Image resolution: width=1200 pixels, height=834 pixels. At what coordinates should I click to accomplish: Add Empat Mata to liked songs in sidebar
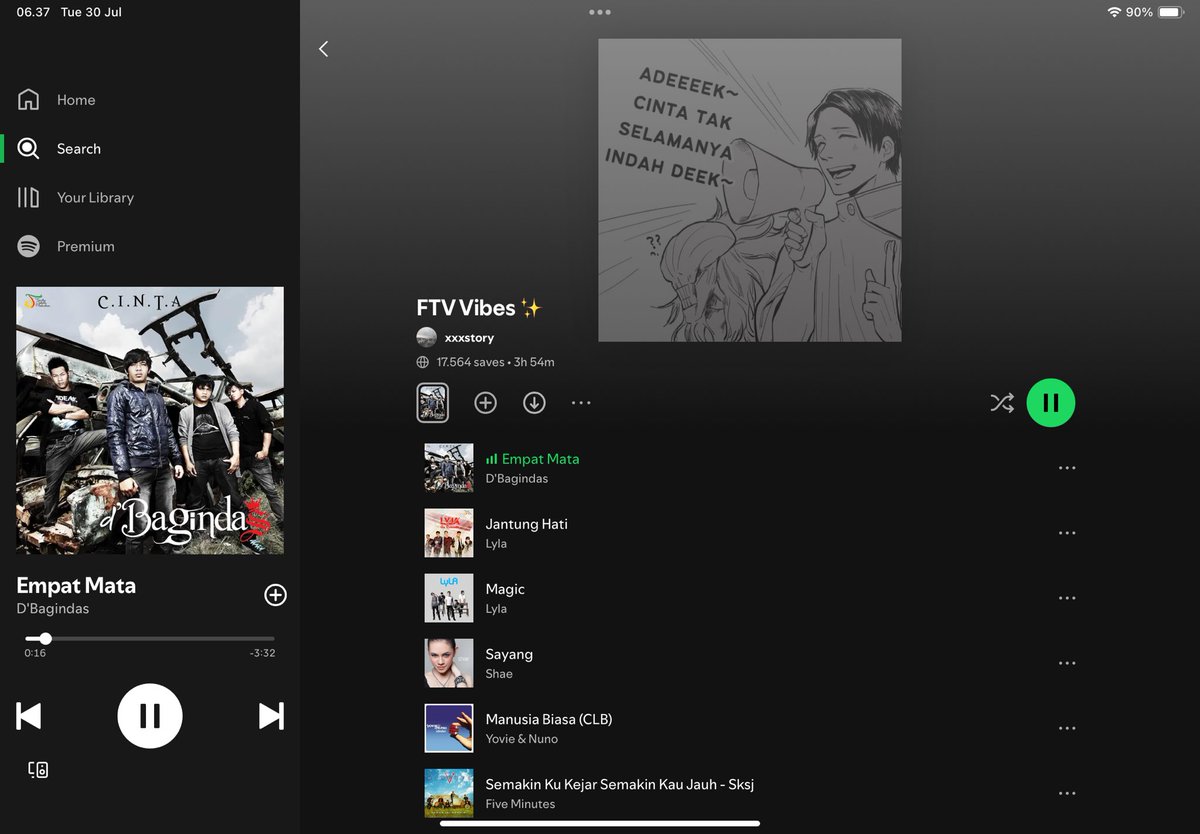275,595
